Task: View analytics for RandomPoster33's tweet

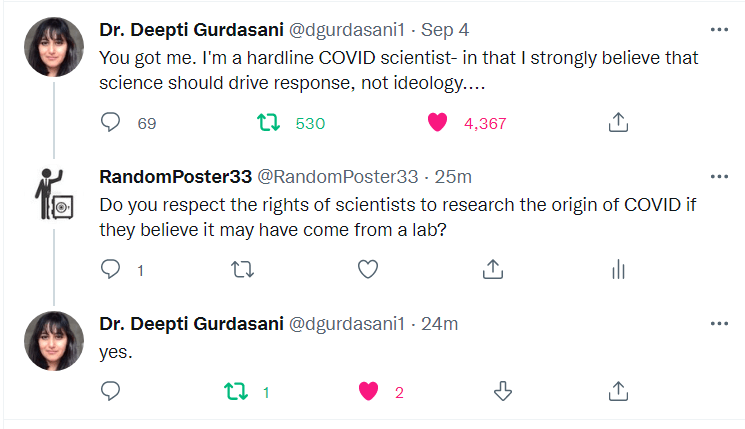Action: [618, 269]
